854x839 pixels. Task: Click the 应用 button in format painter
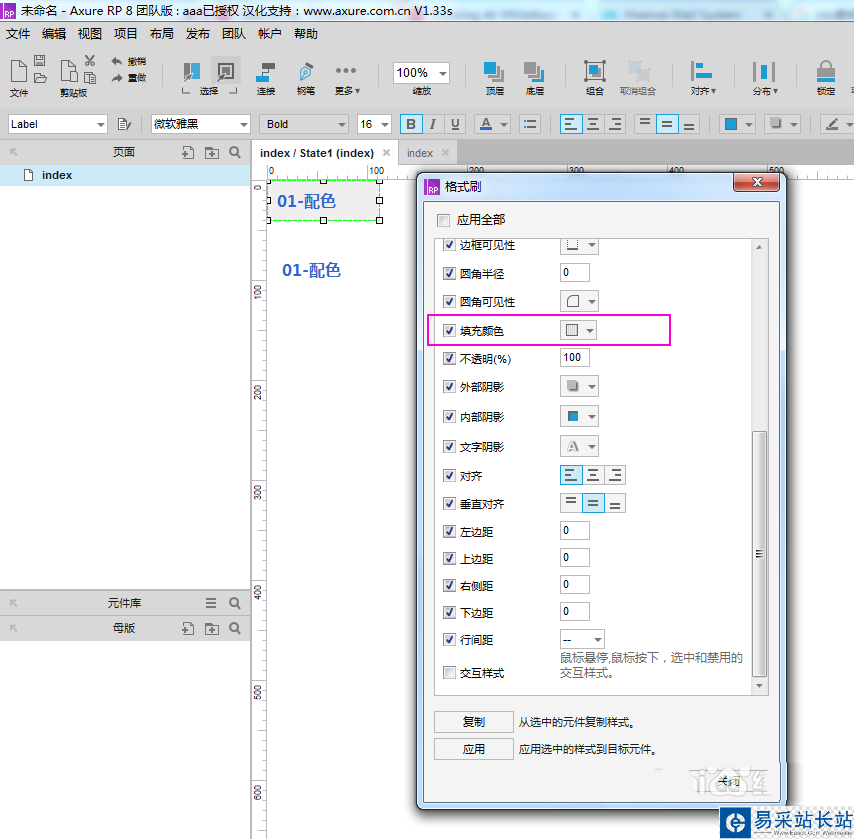tap(473, 749)
